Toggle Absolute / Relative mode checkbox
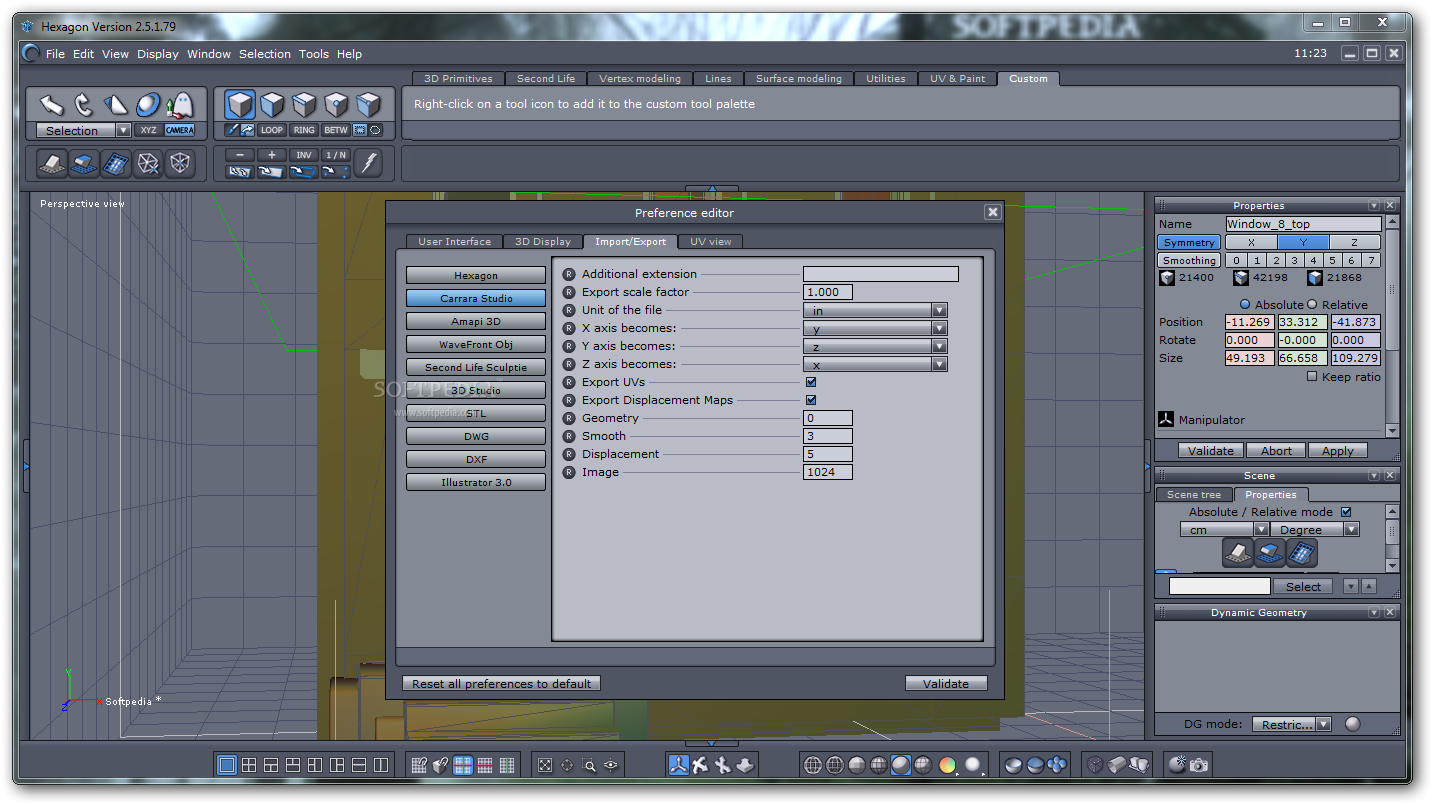1433x805 pixels. click(1346, 512)
